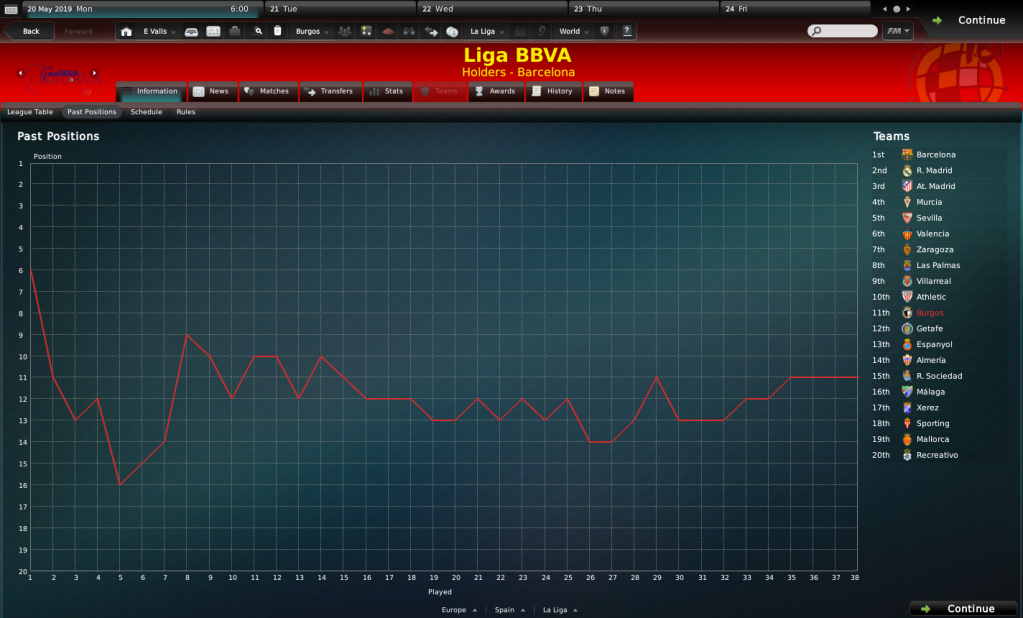Click Recreativo in Teams list
1023x618 pixels.
pyautogui.click(x=937, y=455)
